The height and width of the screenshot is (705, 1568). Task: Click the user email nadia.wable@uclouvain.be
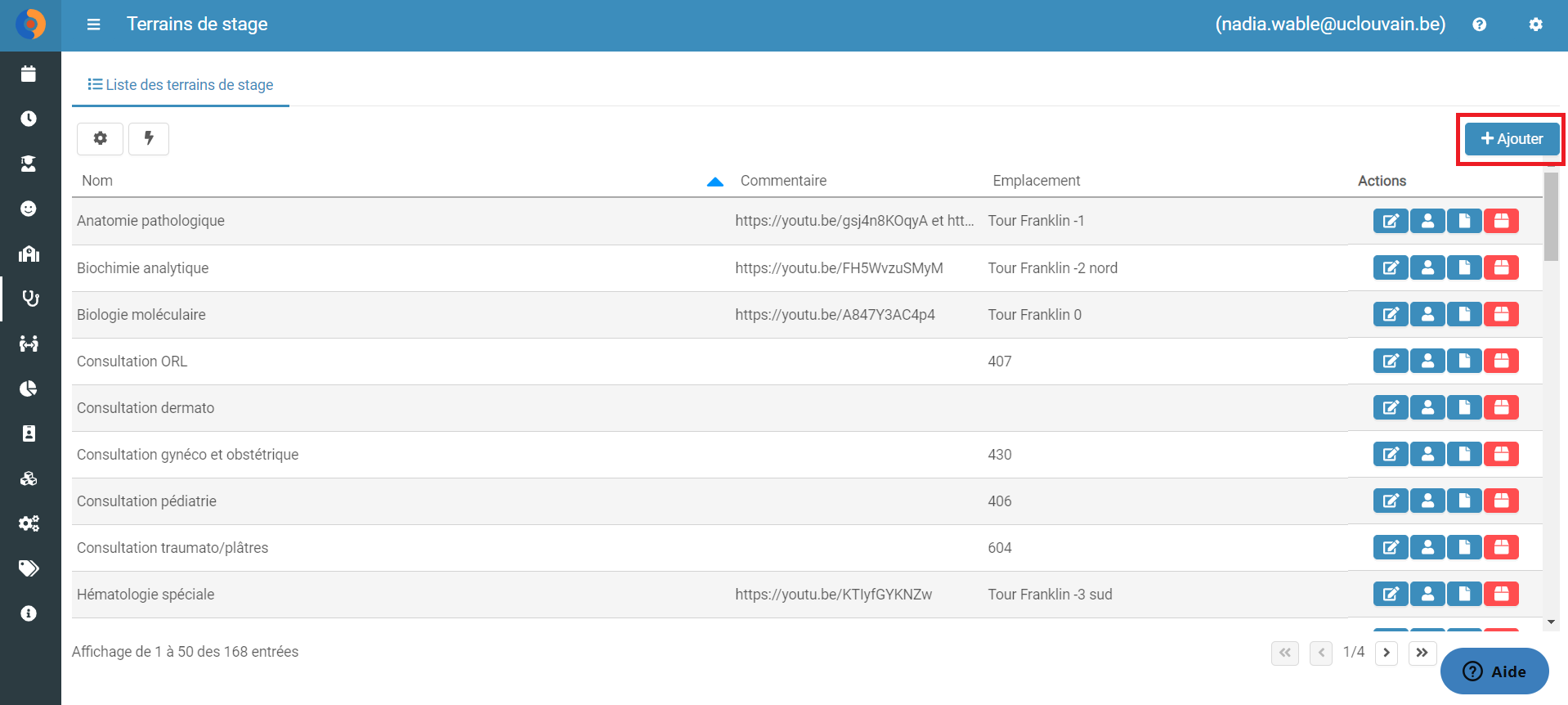(1330, 25)
